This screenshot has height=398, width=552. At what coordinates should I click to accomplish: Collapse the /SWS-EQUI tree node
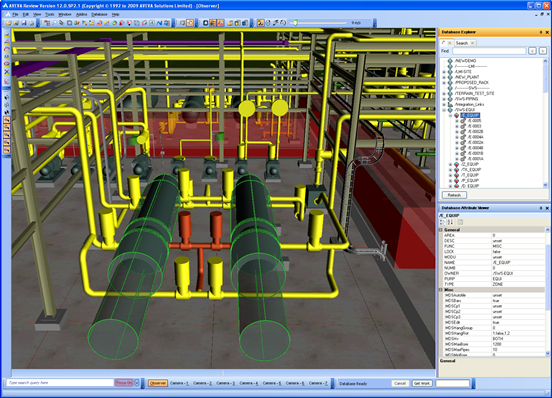[x=444, y=110]
